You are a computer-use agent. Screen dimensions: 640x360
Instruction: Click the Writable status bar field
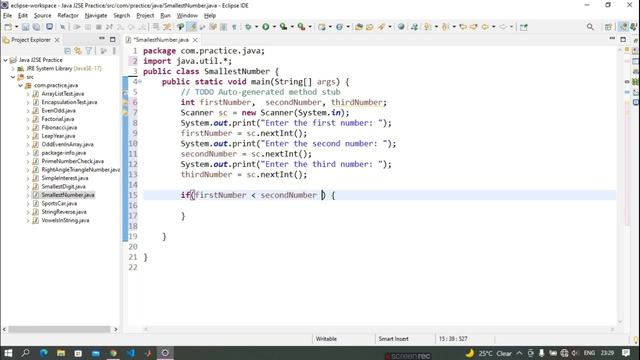pos(326,339)
